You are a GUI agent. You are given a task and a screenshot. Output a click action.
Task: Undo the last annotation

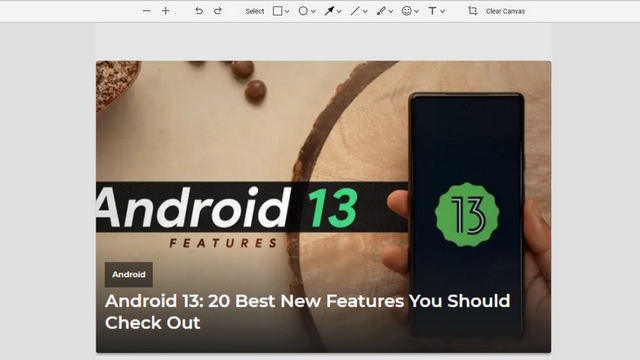[x=199, y=11]
